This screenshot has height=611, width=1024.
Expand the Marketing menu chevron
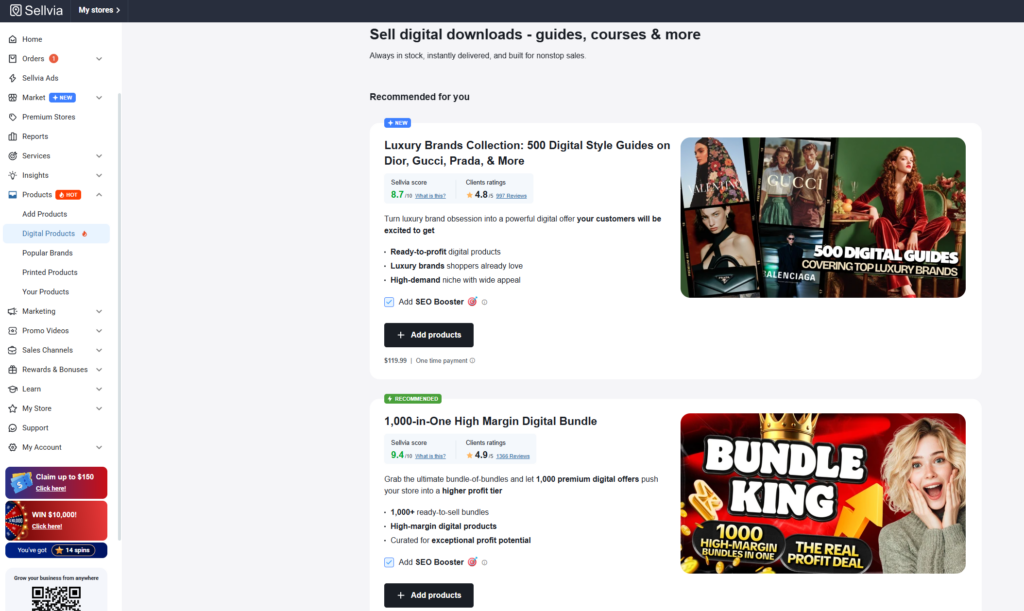pyautogui.click(x=99, y=311)
